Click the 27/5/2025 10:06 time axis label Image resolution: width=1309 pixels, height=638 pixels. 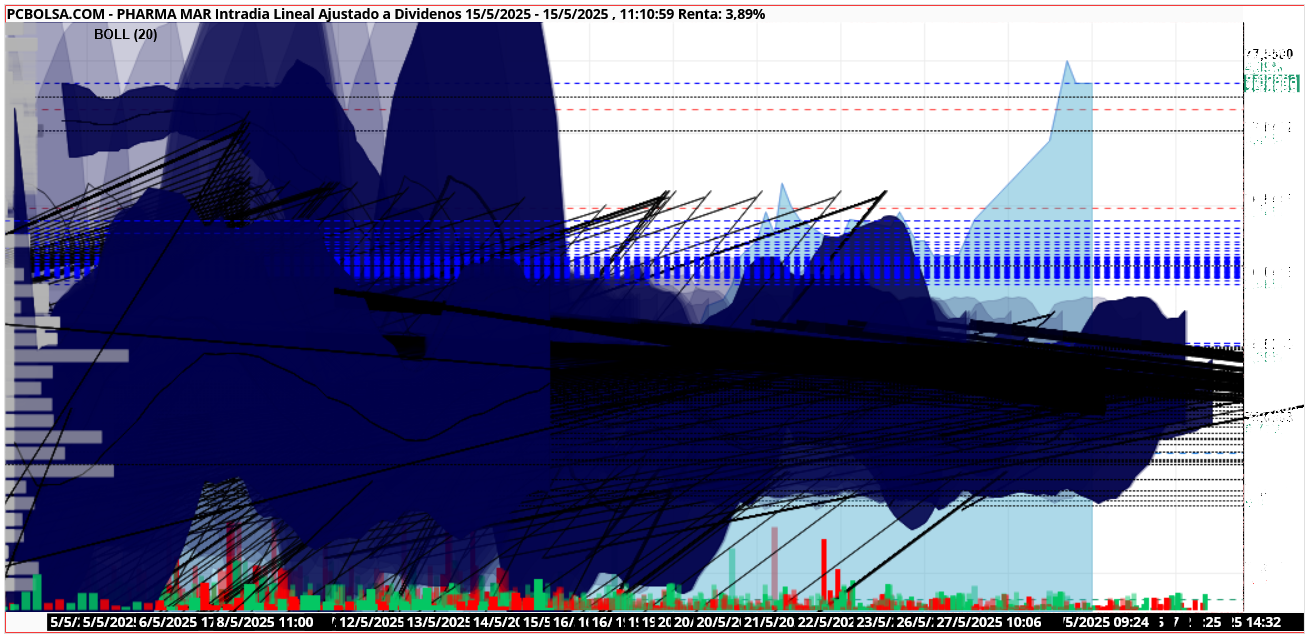(x=988, y=622)
